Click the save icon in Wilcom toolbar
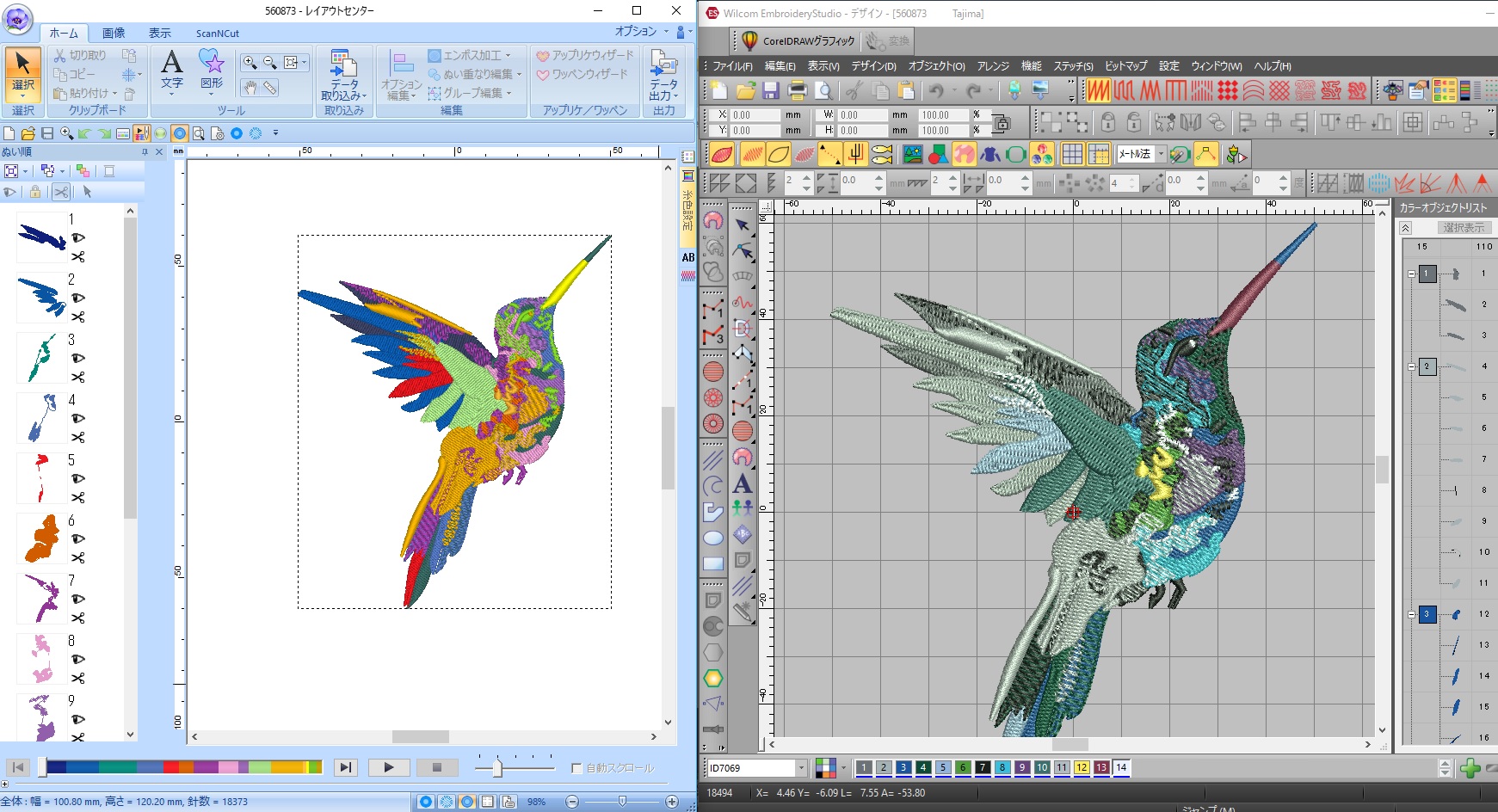1498x812 pixels. pyautogui.click(x=771, y=90)
